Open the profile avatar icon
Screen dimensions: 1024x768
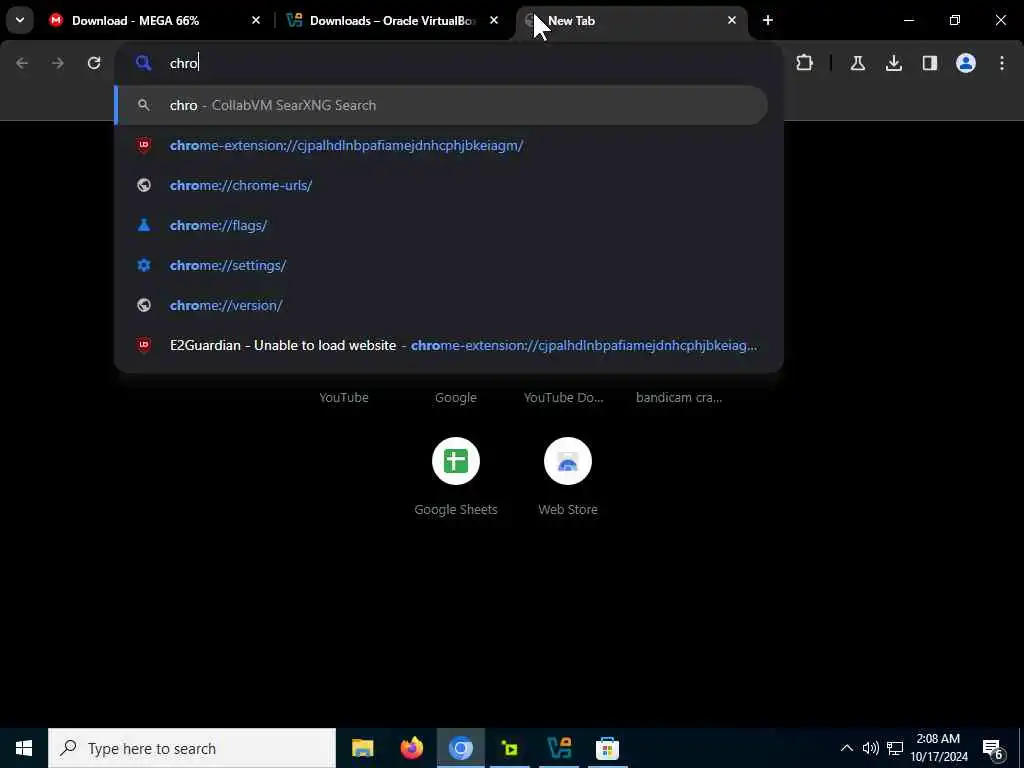966,63
